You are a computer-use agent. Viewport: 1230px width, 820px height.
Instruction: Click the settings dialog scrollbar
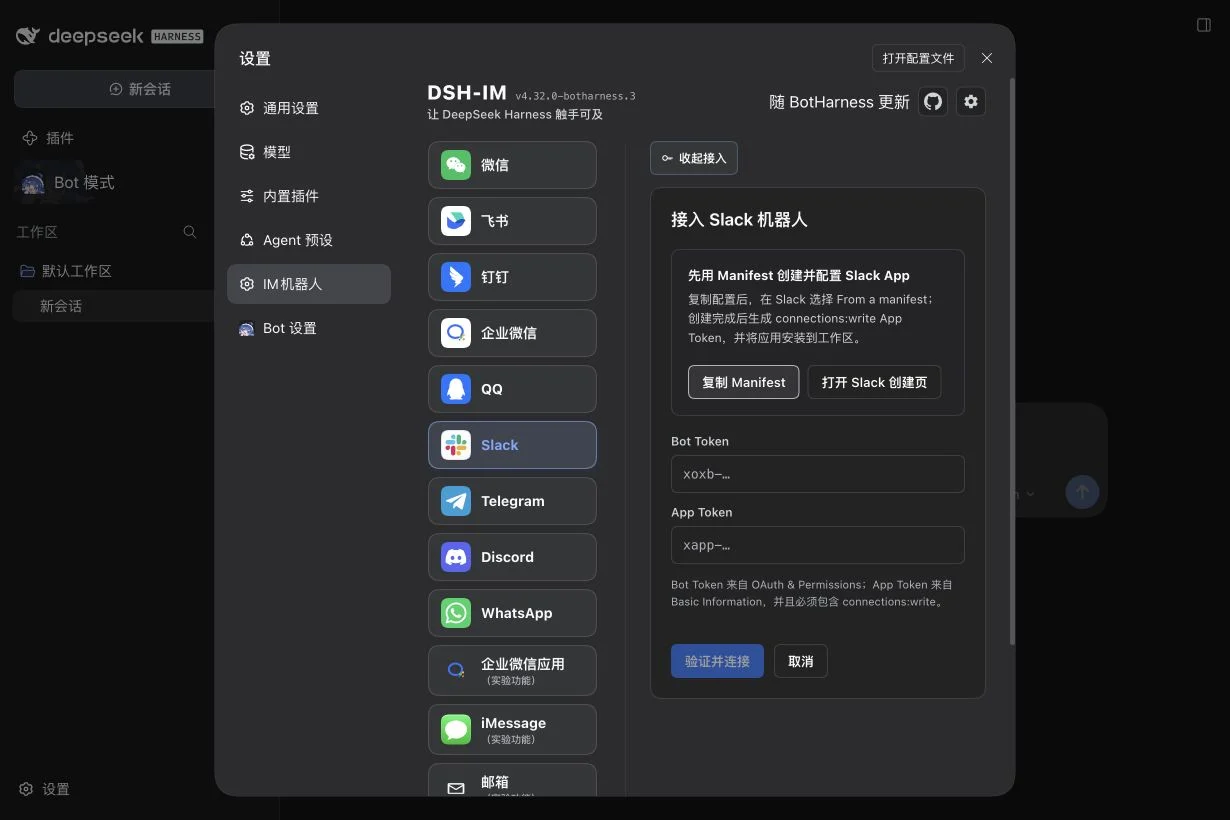[x=1011, y=360]
